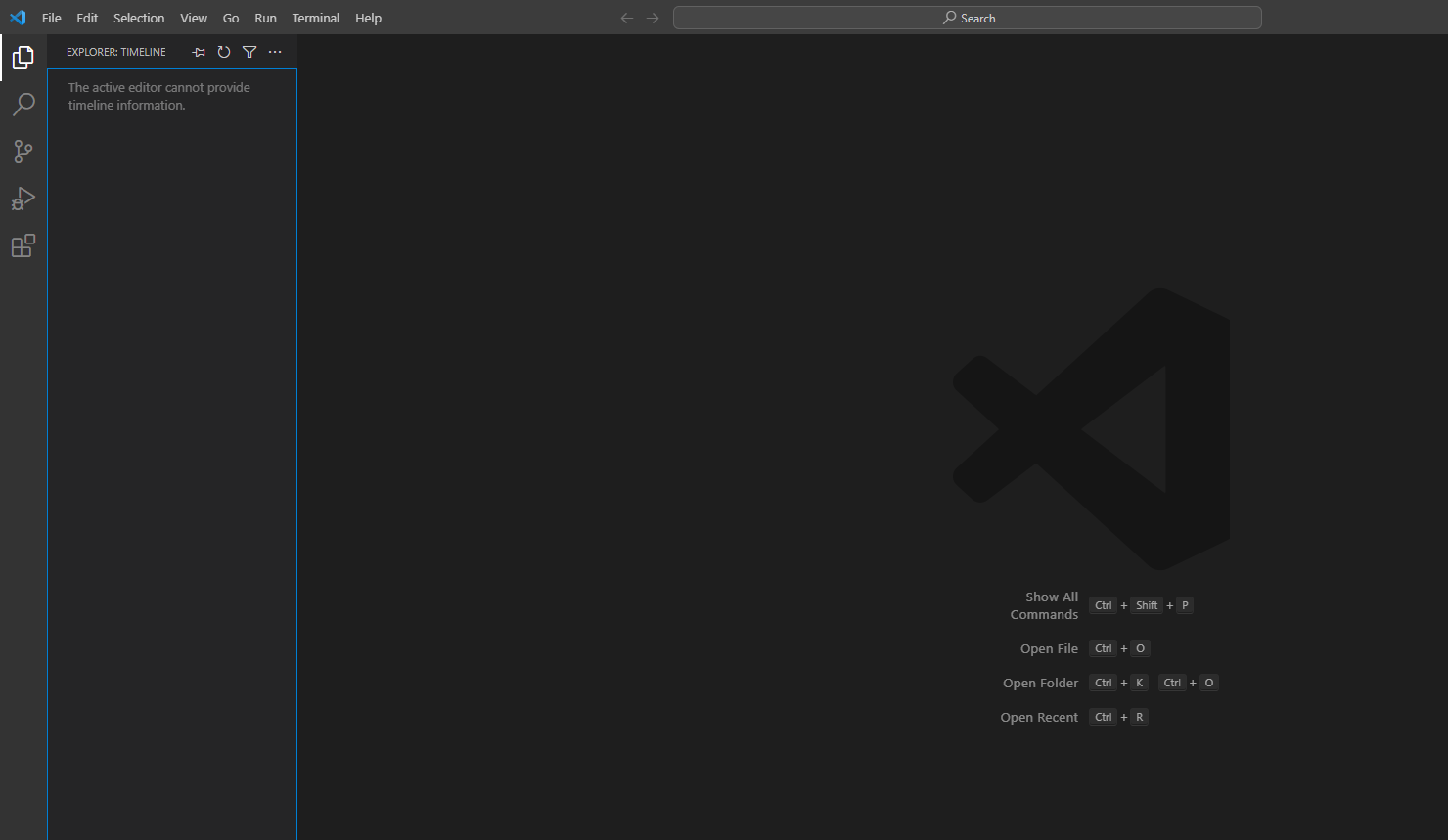1448x840 pixels.
Task: Open the Run and Debug view
Action: (23, 199)
